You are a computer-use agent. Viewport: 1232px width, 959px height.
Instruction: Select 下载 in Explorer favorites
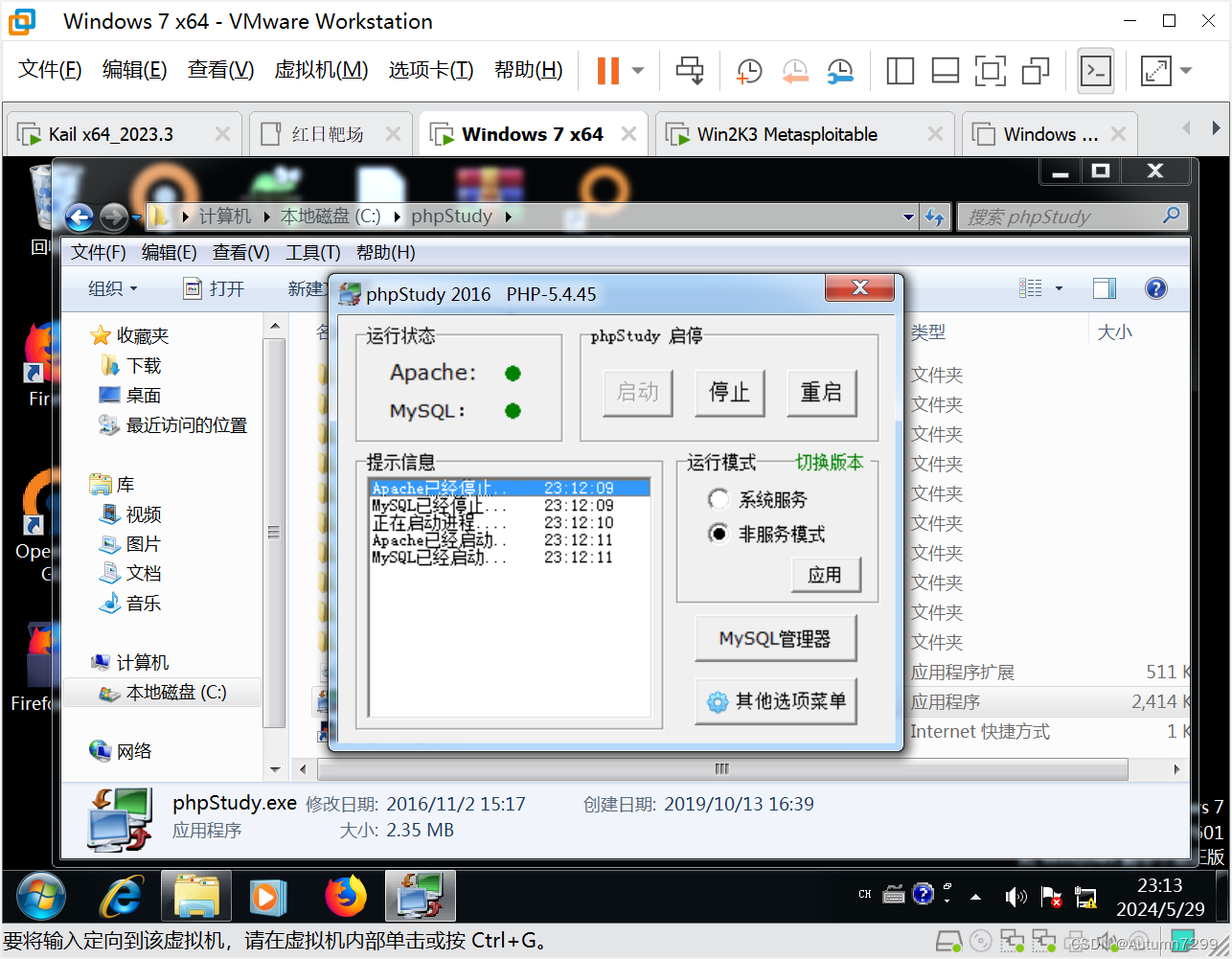132,366
